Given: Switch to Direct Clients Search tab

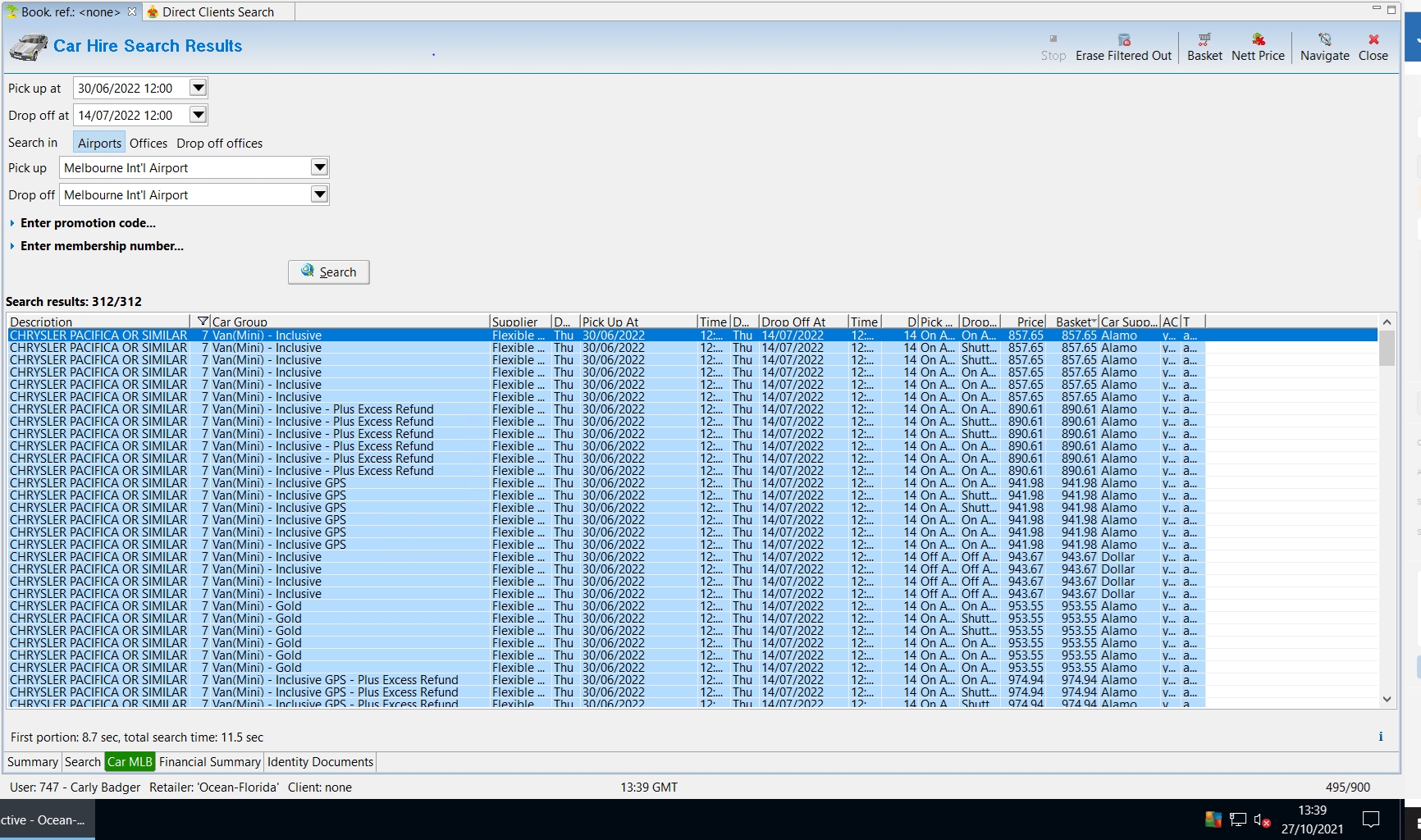Looking at the screenshot, I should point(218,11).
